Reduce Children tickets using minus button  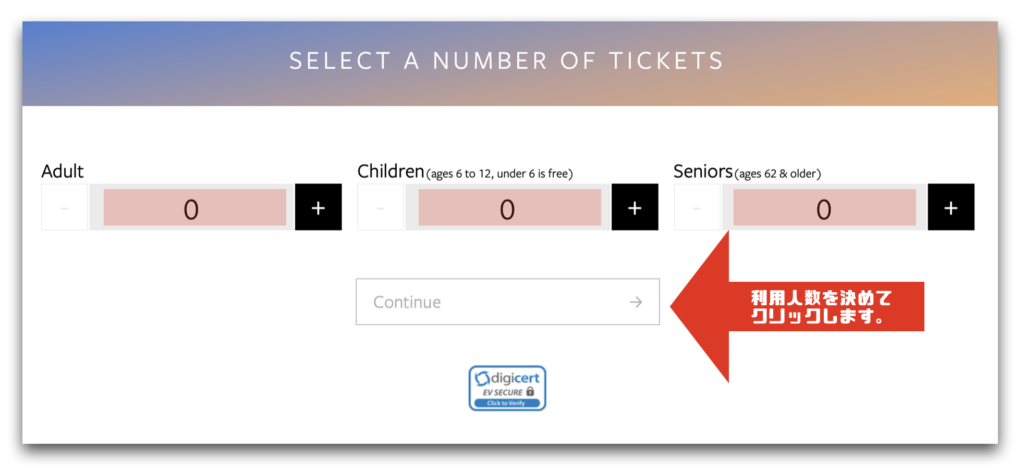coord(381,207)
